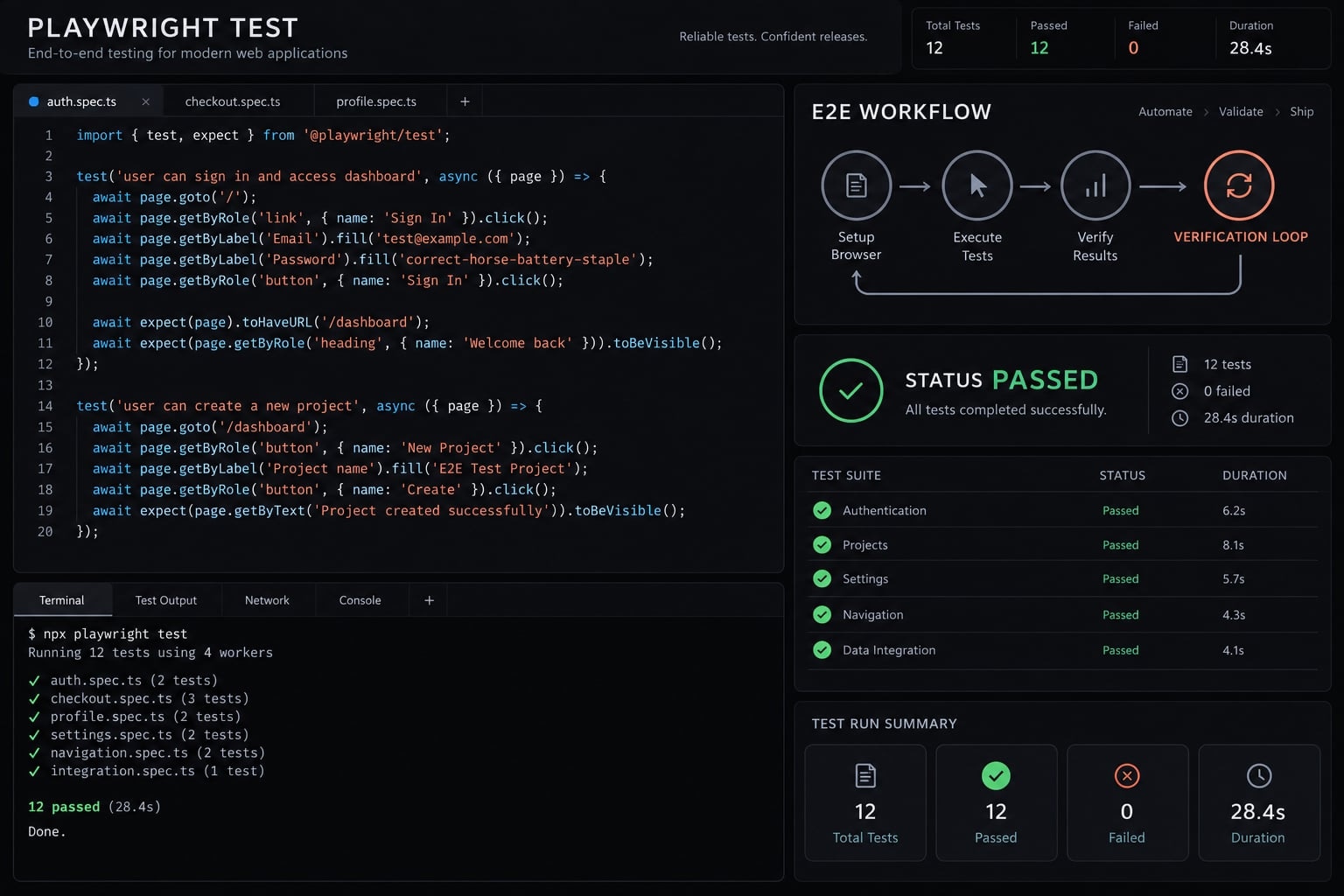Open the Network panel tab

tap(267, 600)
